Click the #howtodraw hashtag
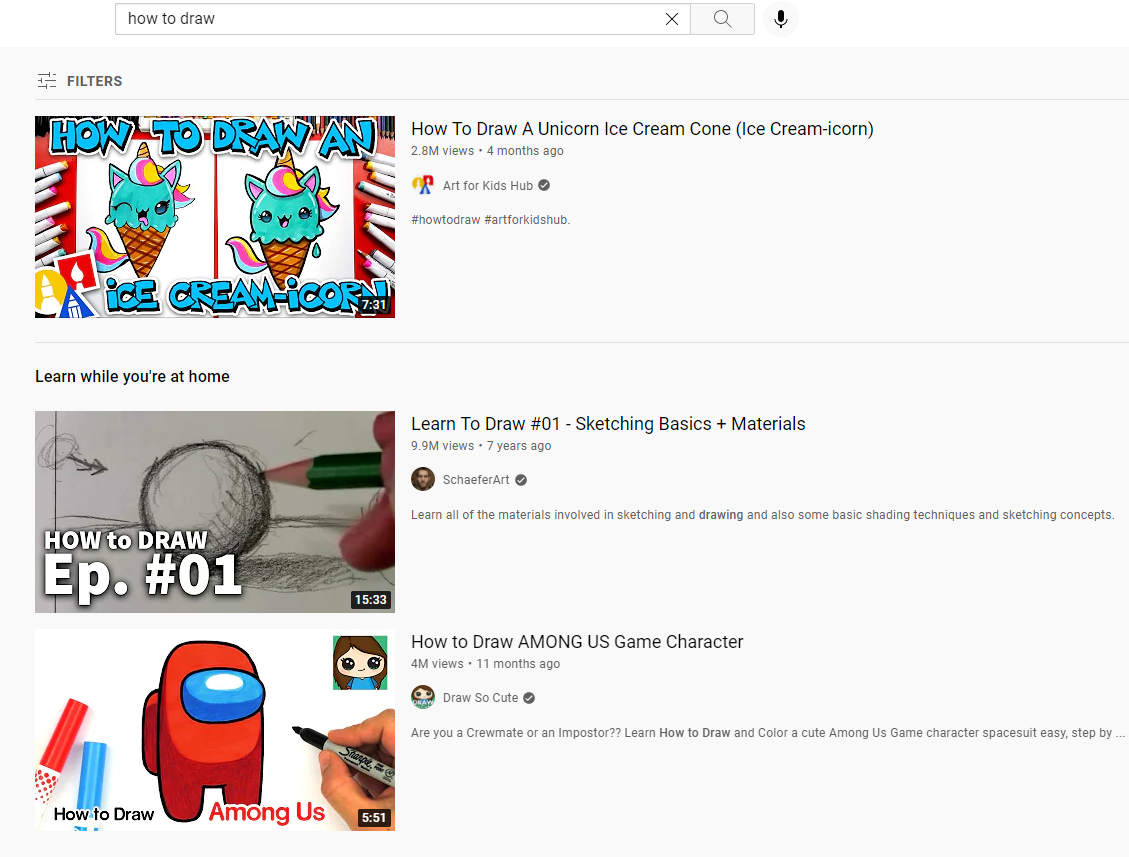Screen dimensions: 1129x857 pyautogui.click(x=446, y=220)
